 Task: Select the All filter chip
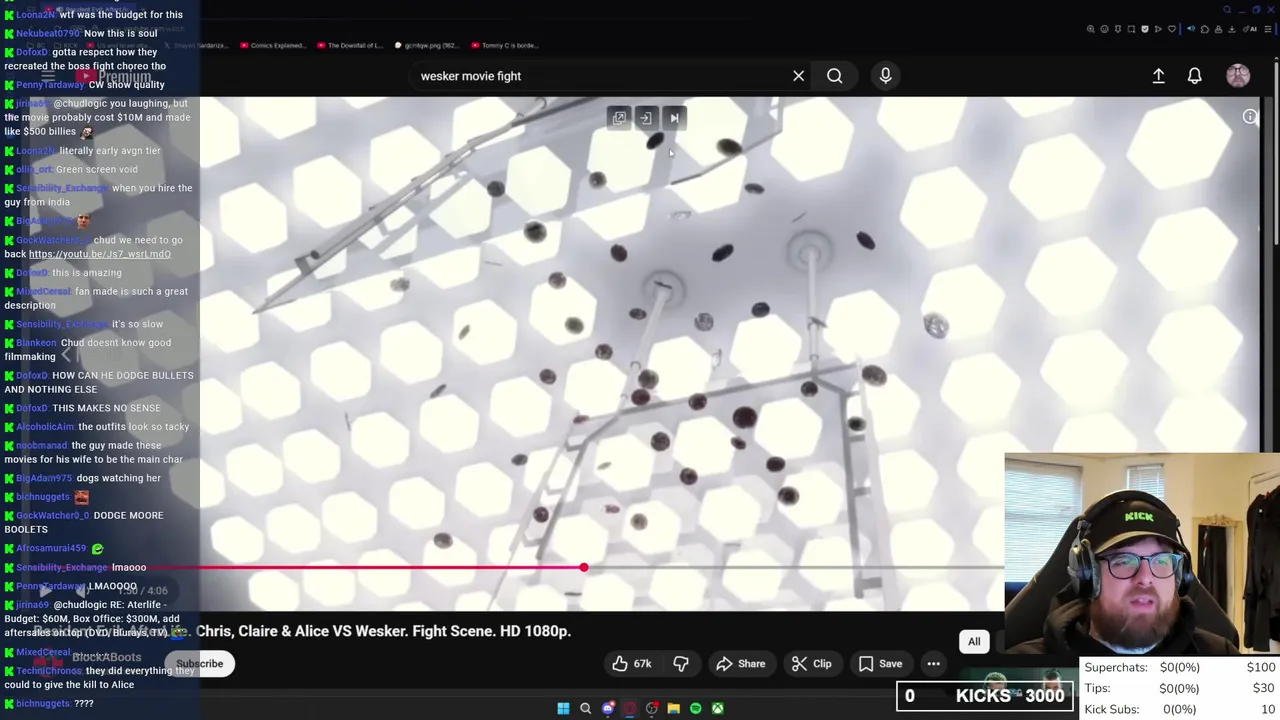(974, 642)
